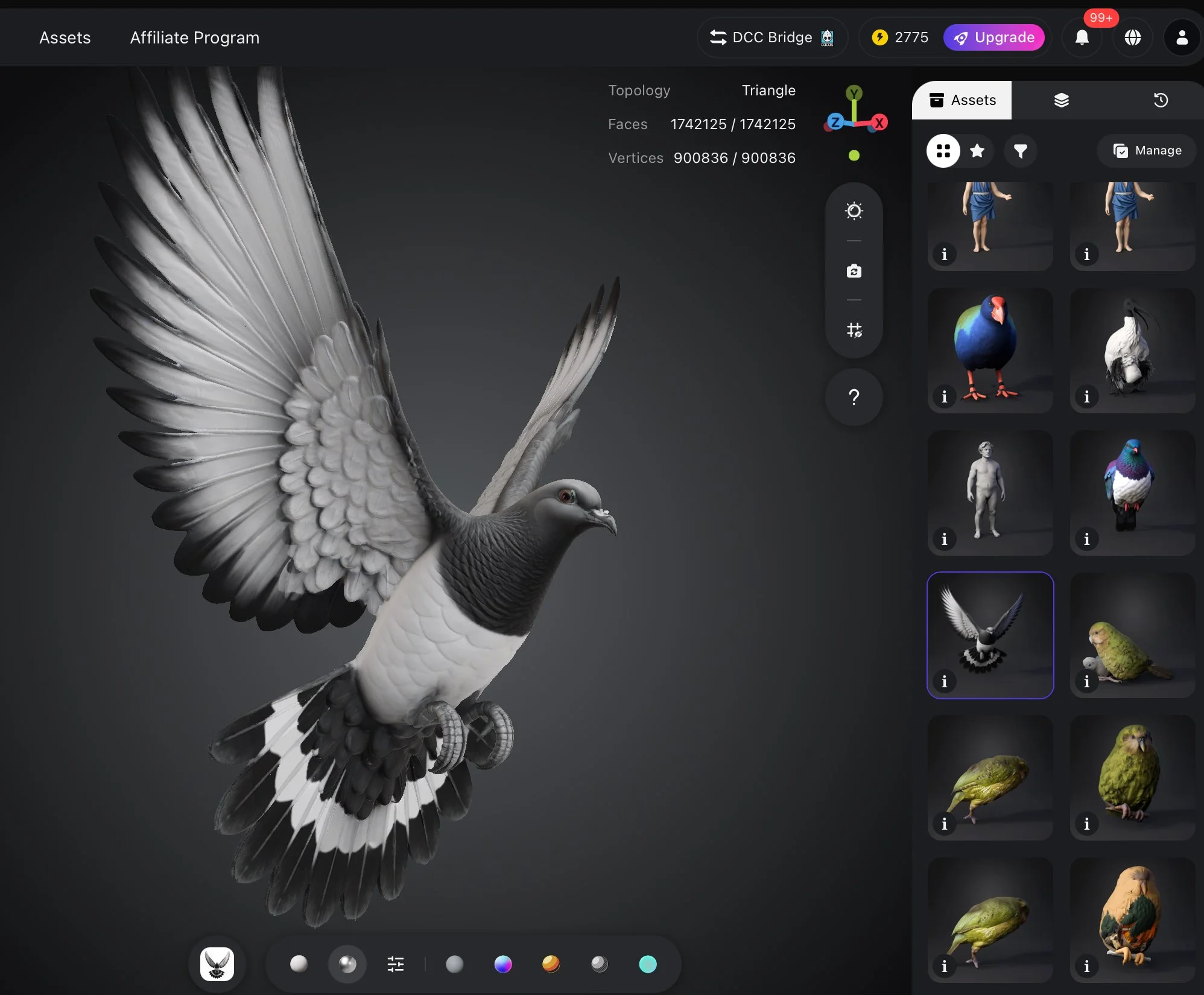Click the Upgrade button

tap(994, 37)
